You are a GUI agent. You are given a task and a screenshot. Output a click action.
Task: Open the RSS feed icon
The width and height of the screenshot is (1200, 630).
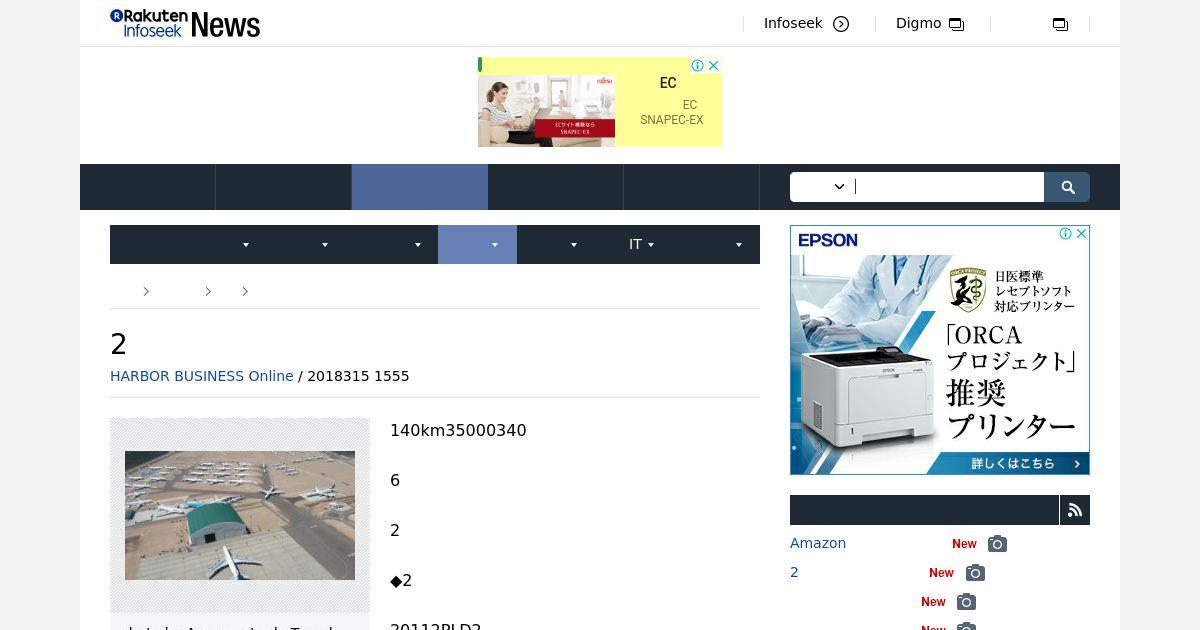(1075, 510)
